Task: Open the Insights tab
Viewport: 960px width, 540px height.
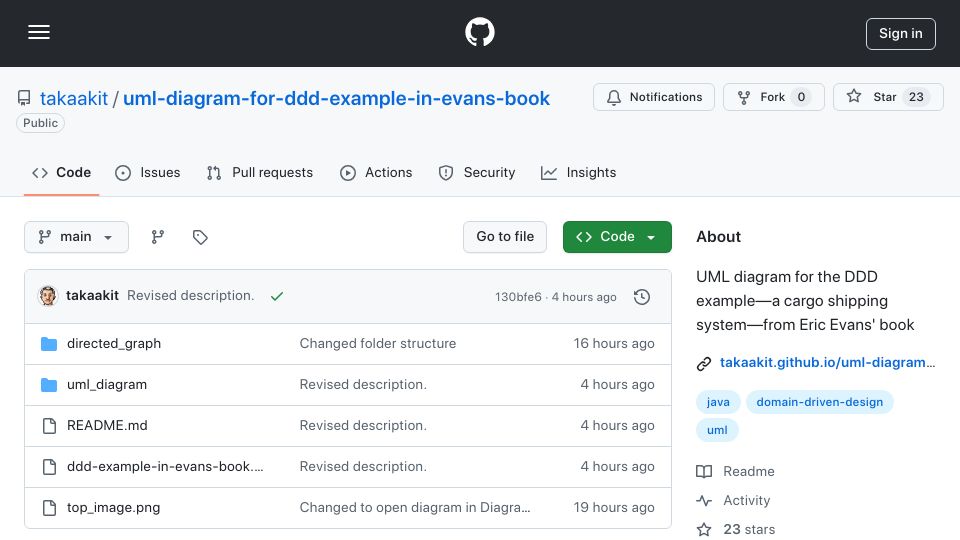Action: pos(579,173)
